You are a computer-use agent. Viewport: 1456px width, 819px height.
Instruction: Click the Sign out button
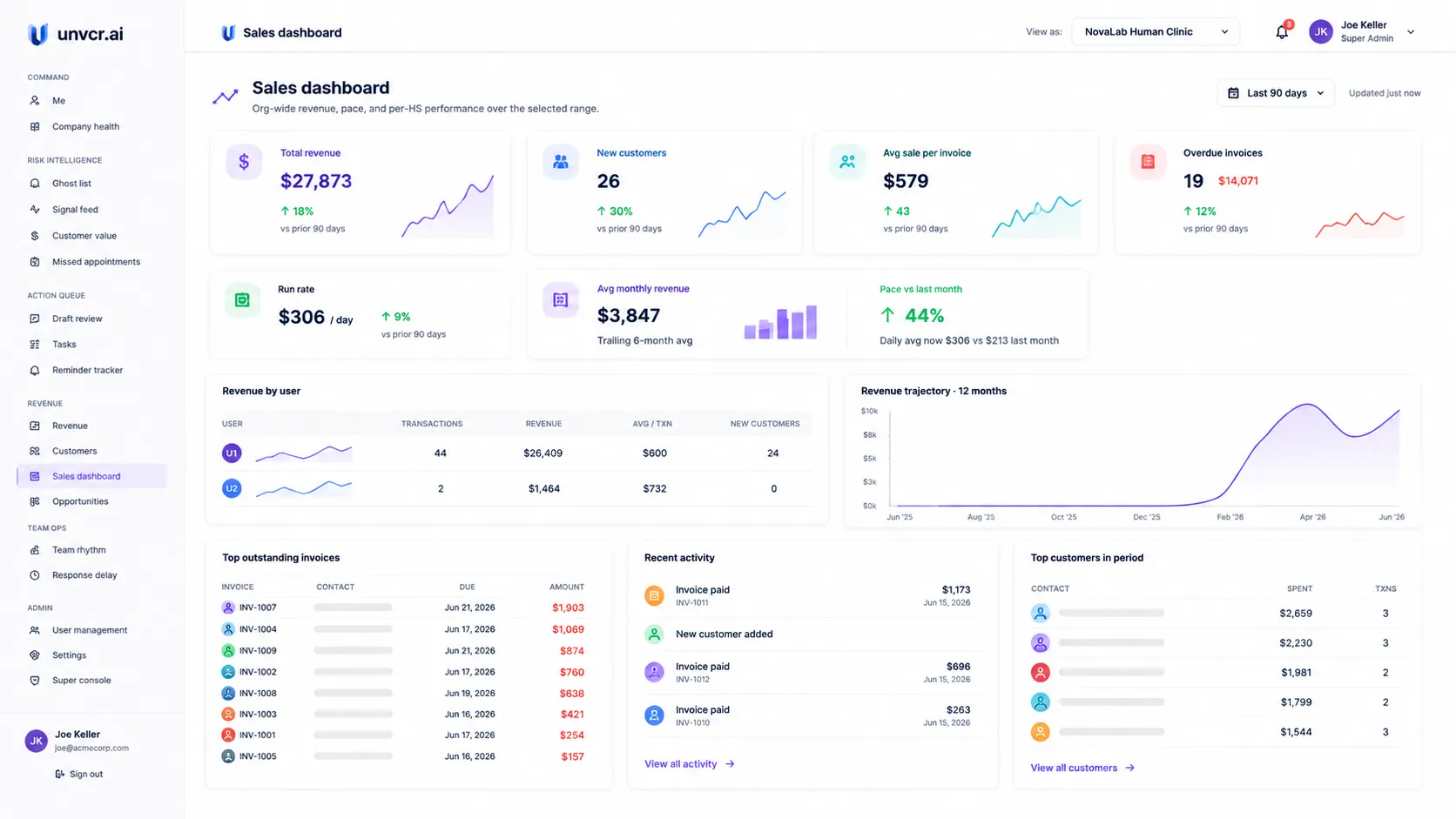[78, 774]
